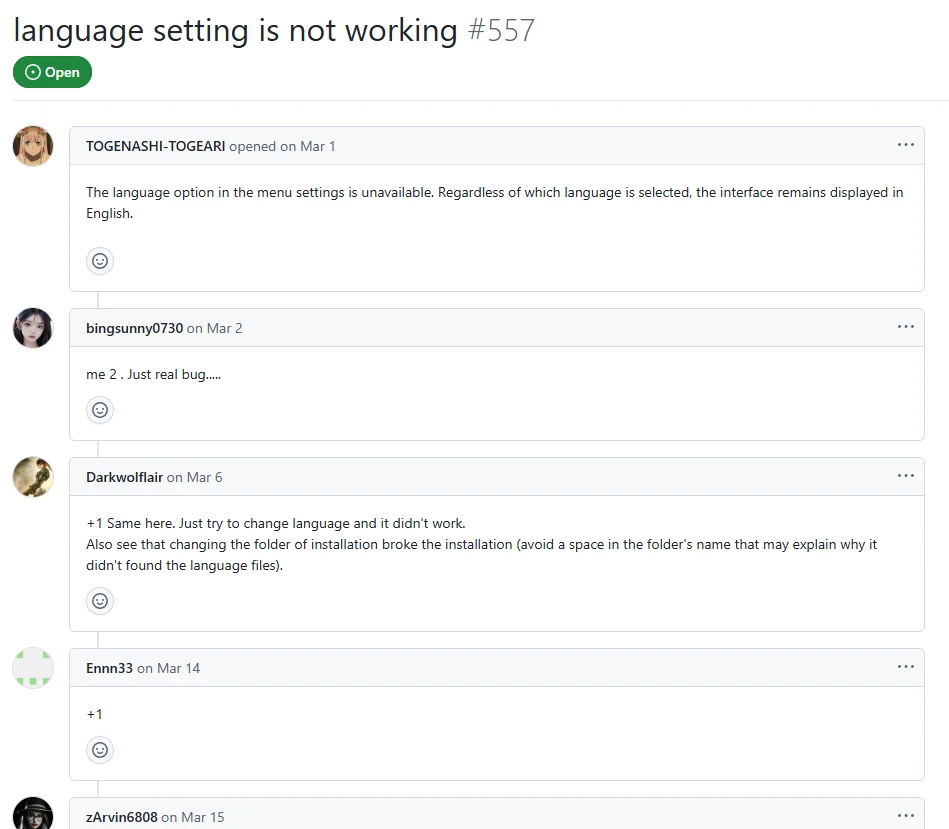Open TOGENASHI-TOGEARI username link
Screen dimensions: 949x829
coord(155,146)
